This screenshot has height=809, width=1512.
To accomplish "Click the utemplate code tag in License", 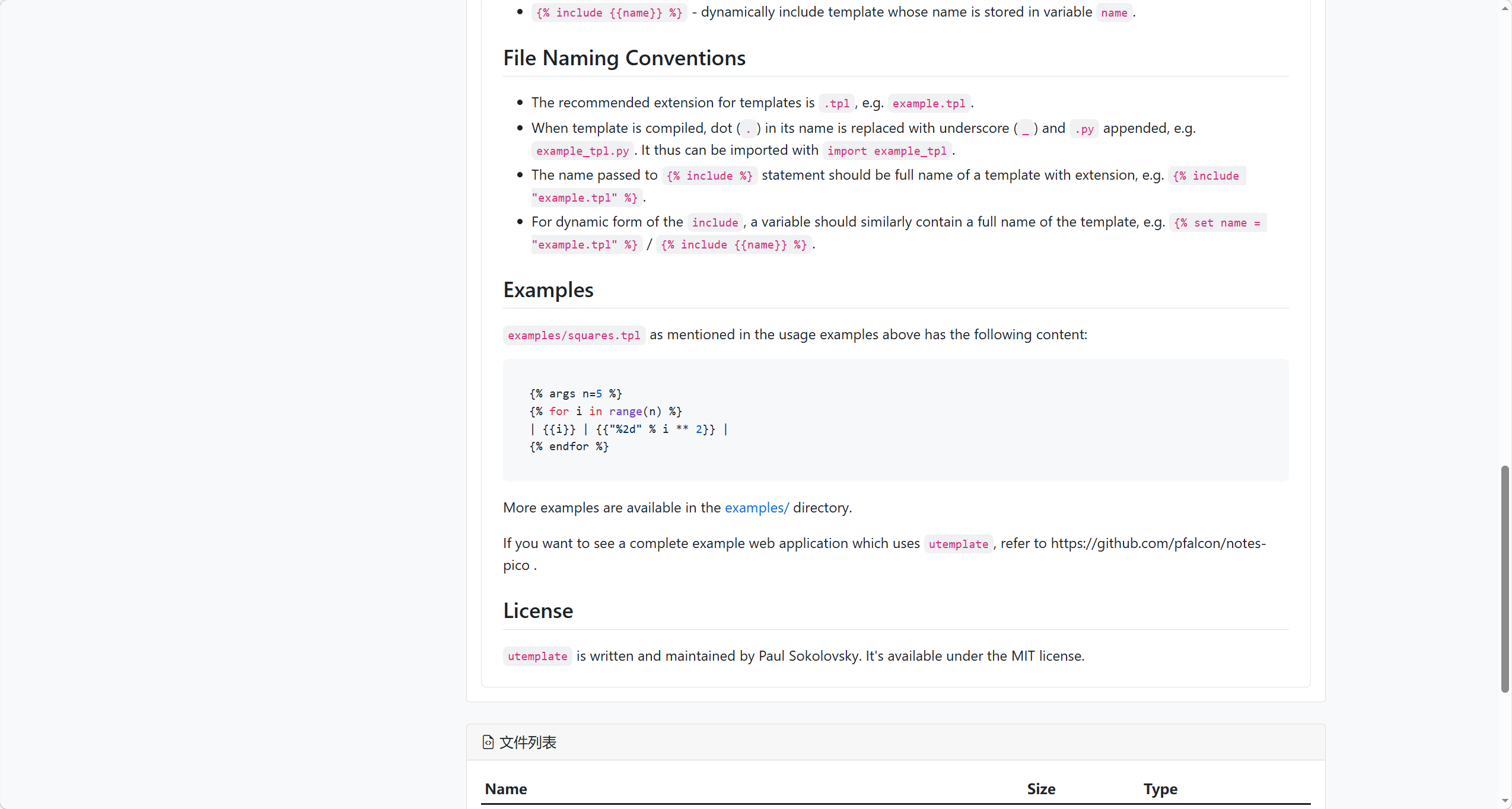I will [x=537, y=657].
